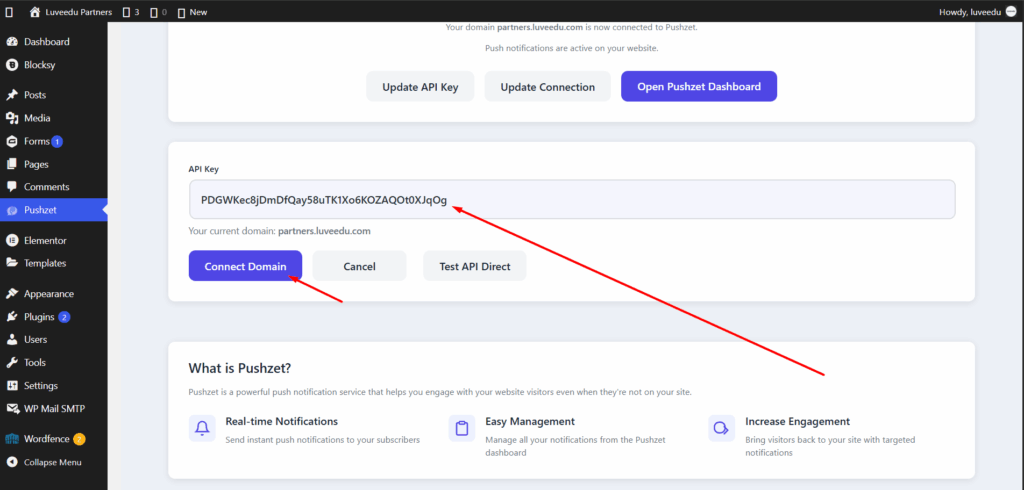Viewport: 1024px width, 490px height.
Task: Click the Update API Key button
Action: click(420, 86)
